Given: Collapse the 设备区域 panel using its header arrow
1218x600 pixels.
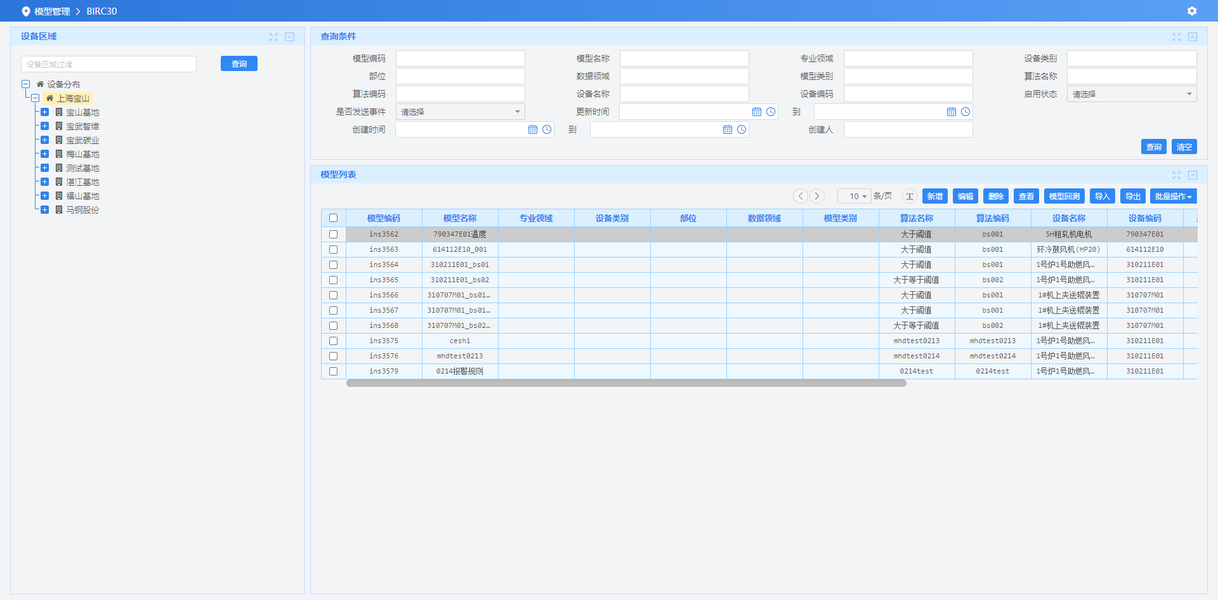Looking at the screenshot, I should [290, 37].
